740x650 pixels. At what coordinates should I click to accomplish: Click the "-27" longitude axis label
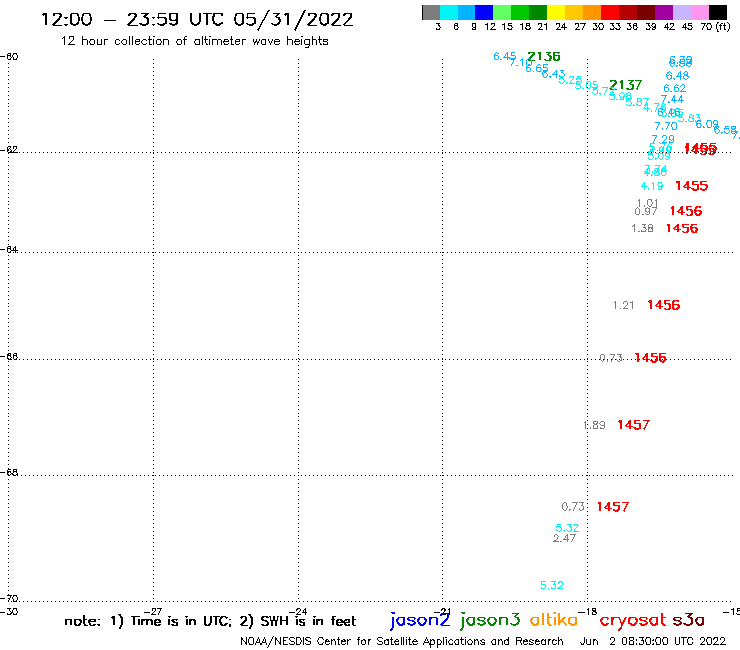153,612
